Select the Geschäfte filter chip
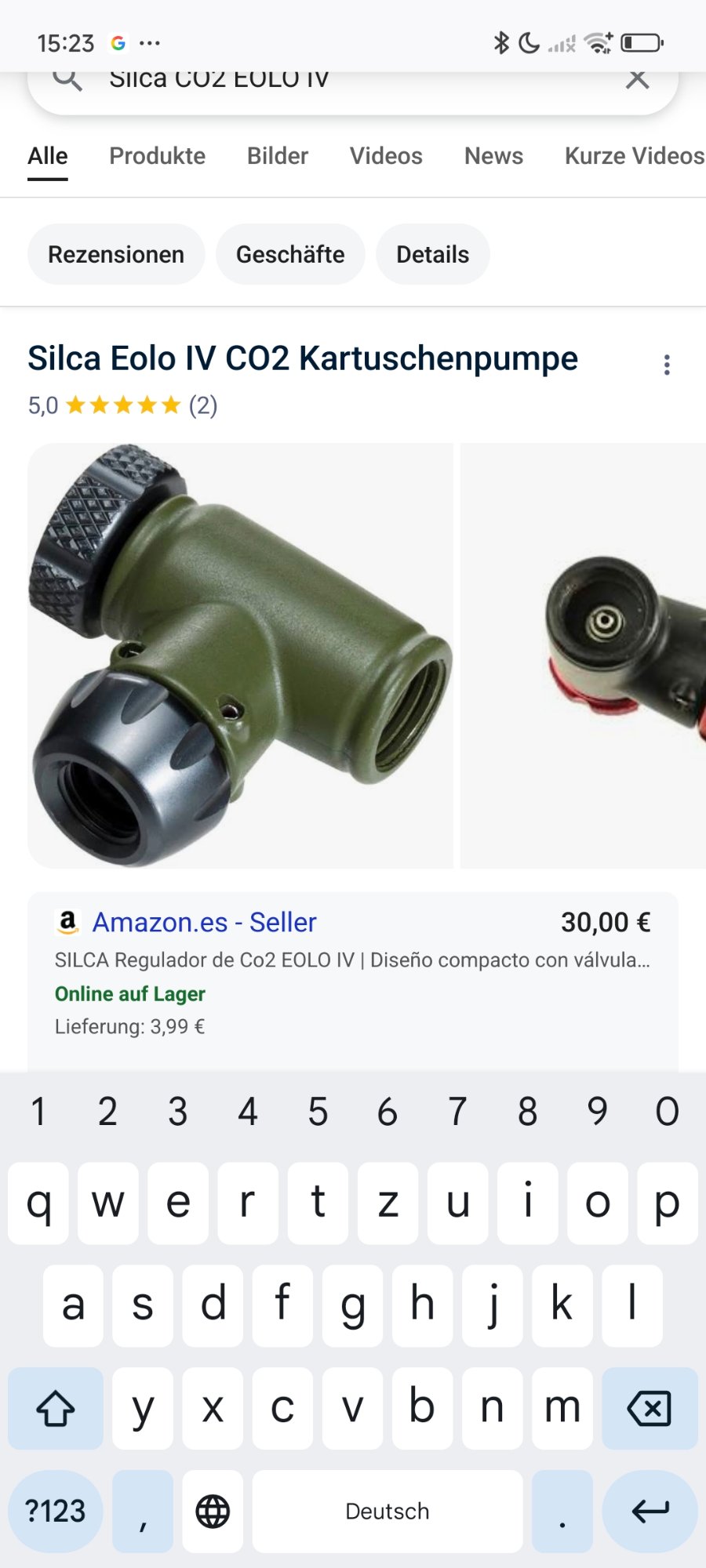Image resolution: width=706 pixels, height=1568 pixels. [x=290, y=254]
